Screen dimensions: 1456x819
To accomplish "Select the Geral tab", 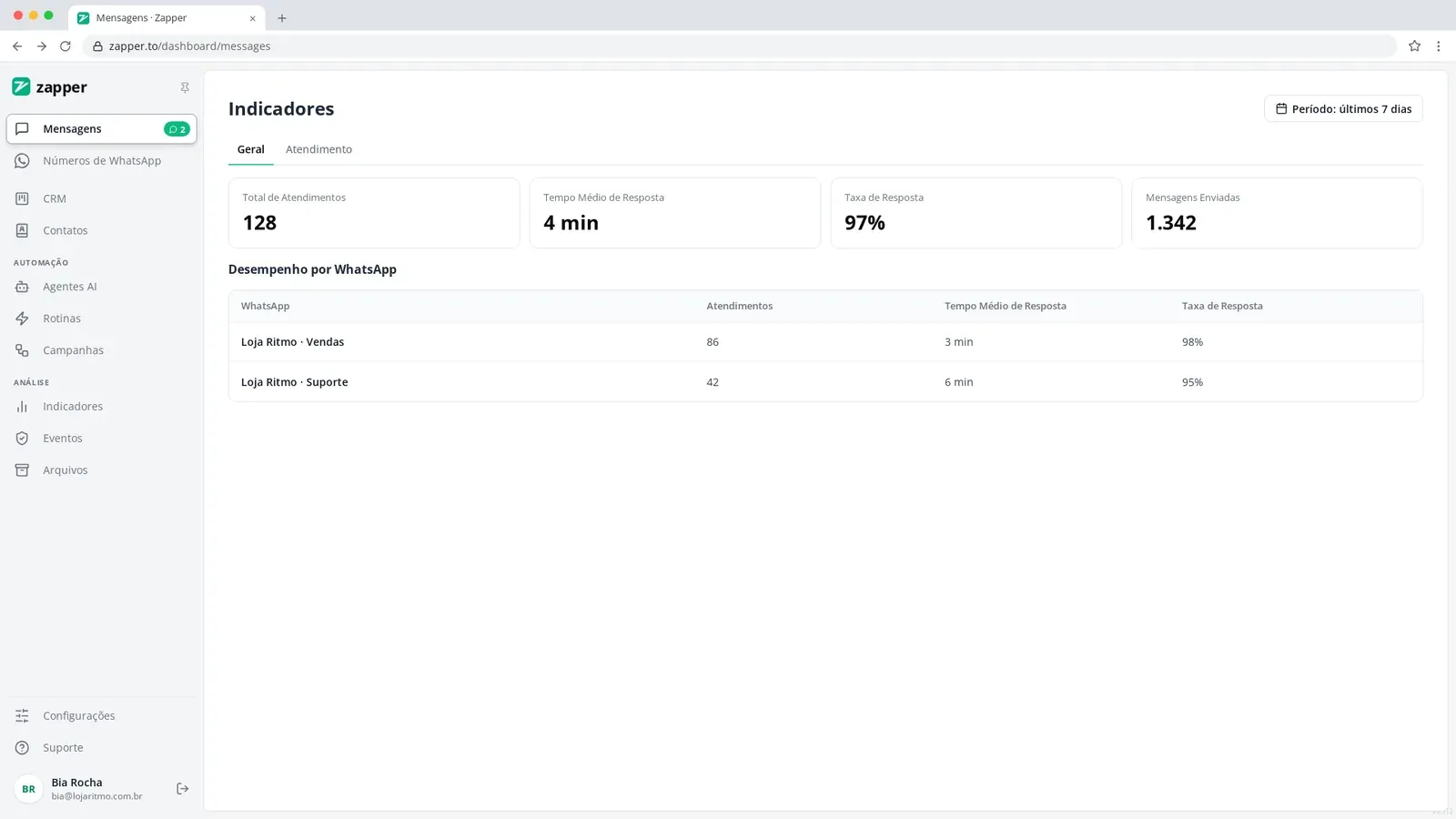I will [x=251, y=149].
